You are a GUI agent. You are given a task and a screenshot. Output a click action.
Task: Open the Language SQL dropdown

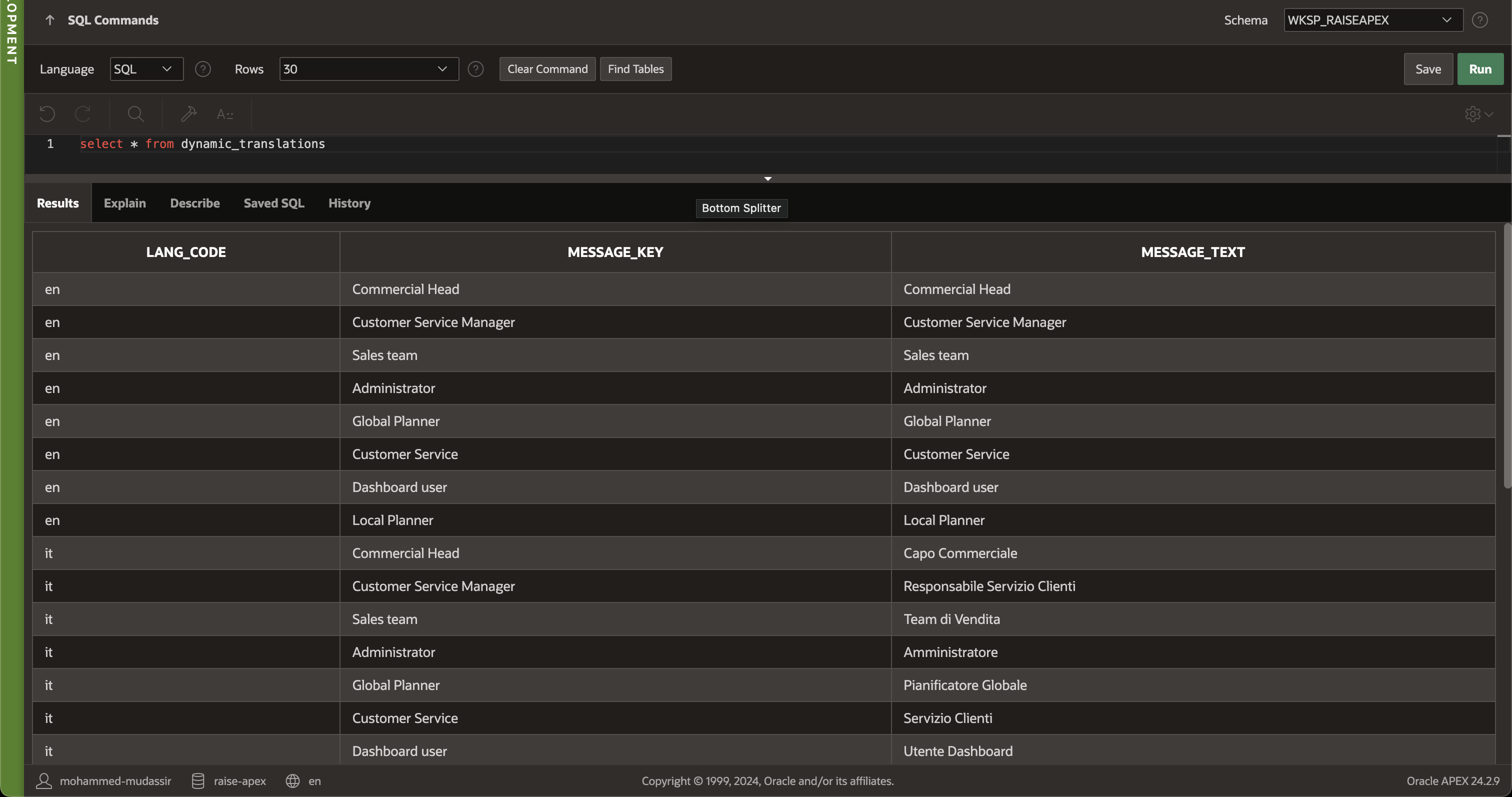coord(146,69)
